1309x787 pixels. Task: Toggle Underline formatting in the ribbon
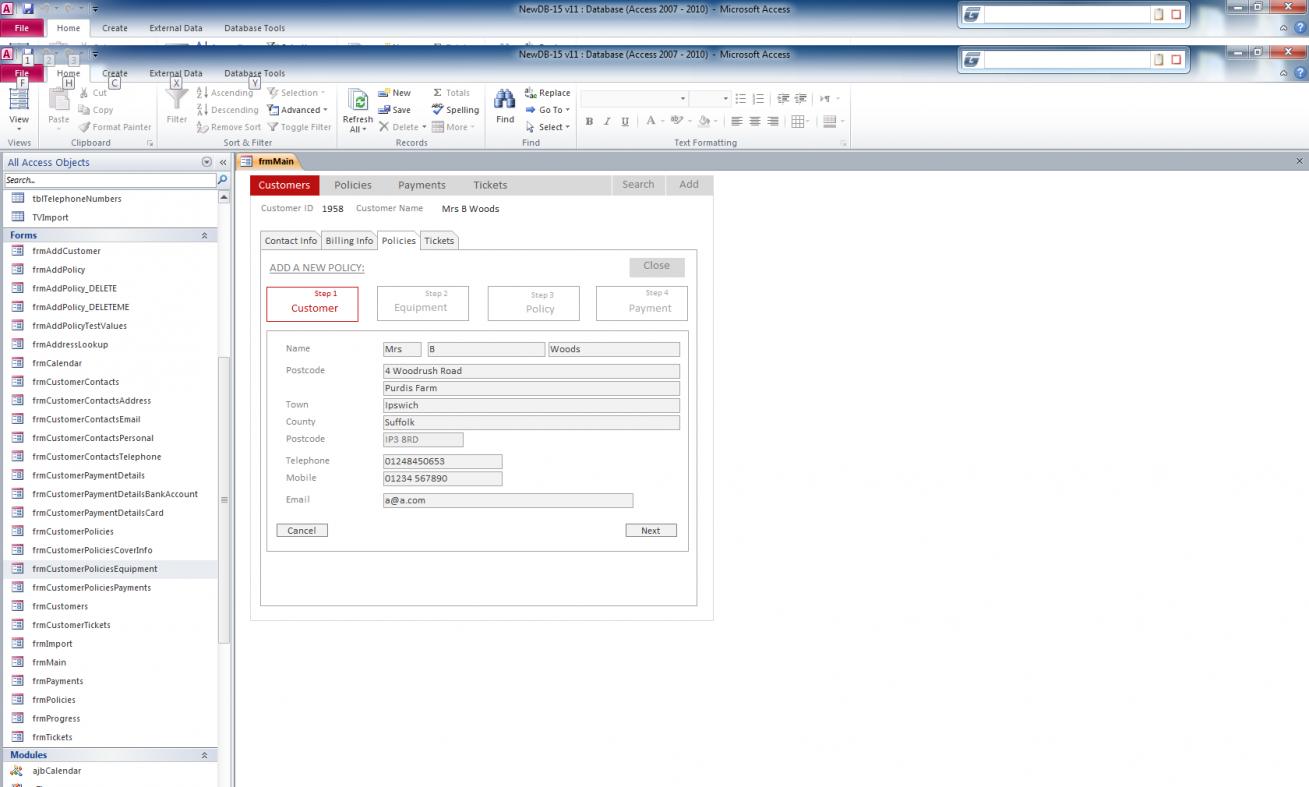point(625,121)
